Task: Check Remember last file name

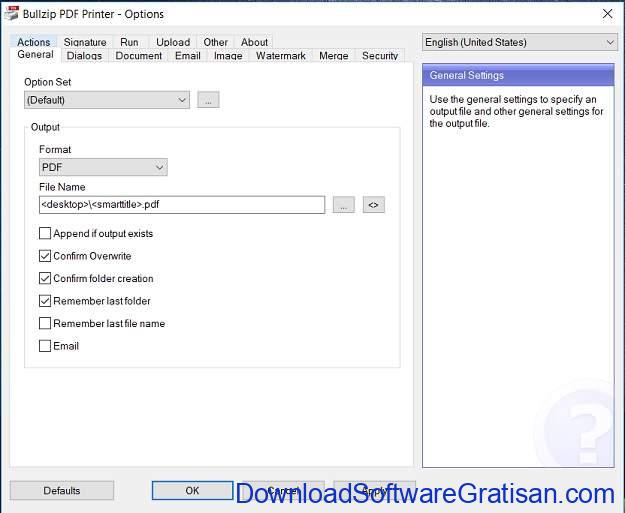Action: [x=45, y=323]
